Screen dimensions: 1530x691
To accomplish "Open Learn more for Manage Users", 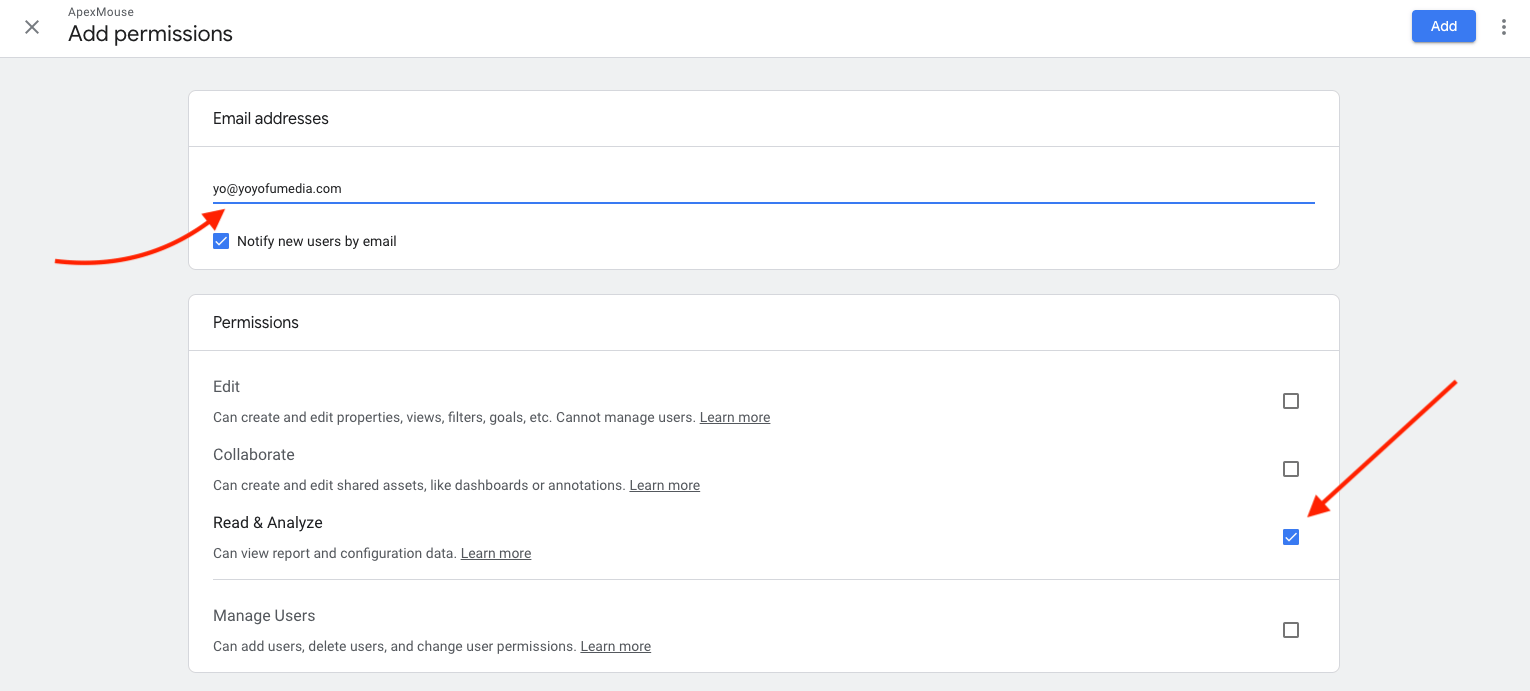I will point(615,646).
